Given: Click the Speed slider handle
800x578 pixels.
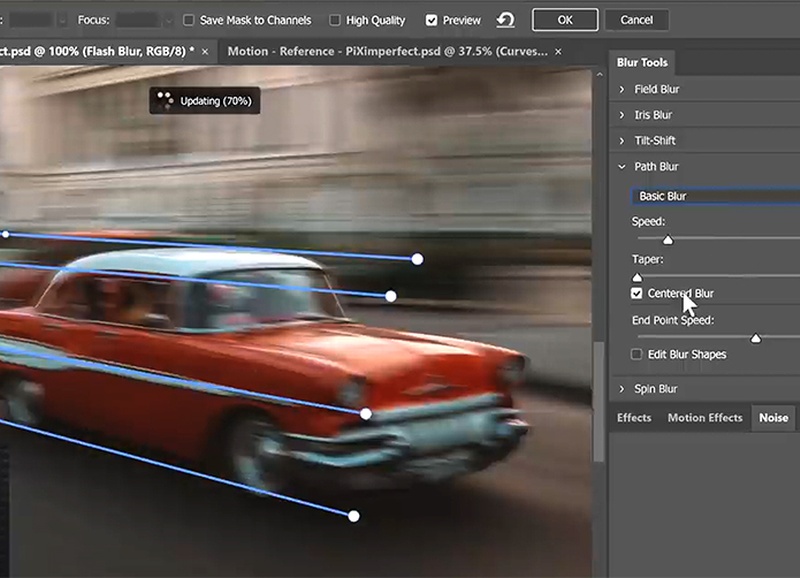Looking at the screenshot, I should click(x=669, y=239).
